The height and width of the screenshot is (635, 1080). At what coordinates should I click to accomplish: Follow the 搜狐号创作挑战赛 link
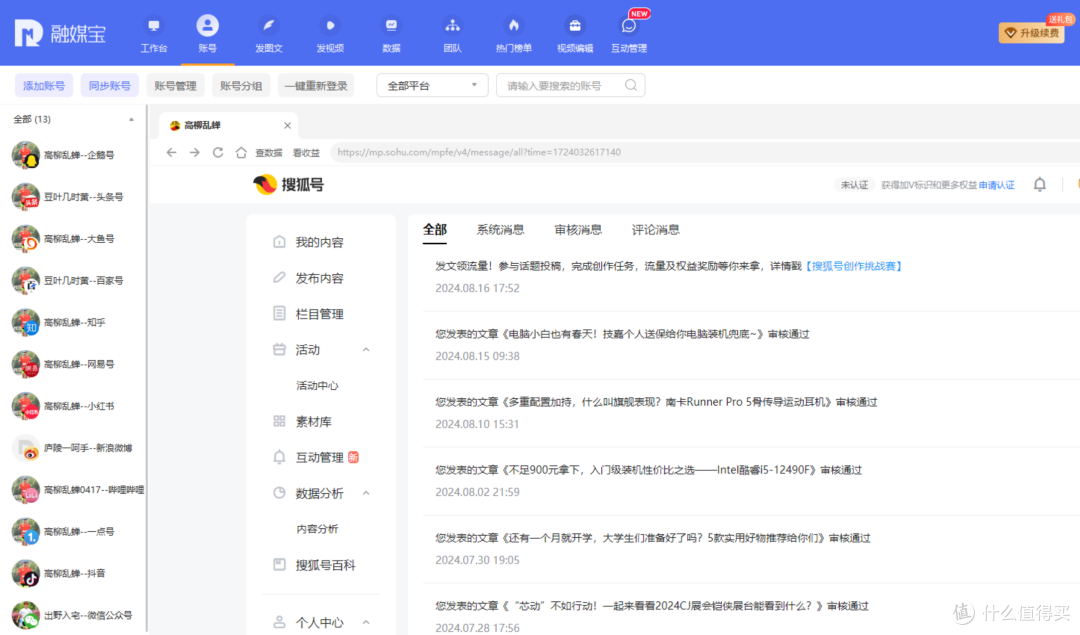pyautogui.click(x=853, y=266)
